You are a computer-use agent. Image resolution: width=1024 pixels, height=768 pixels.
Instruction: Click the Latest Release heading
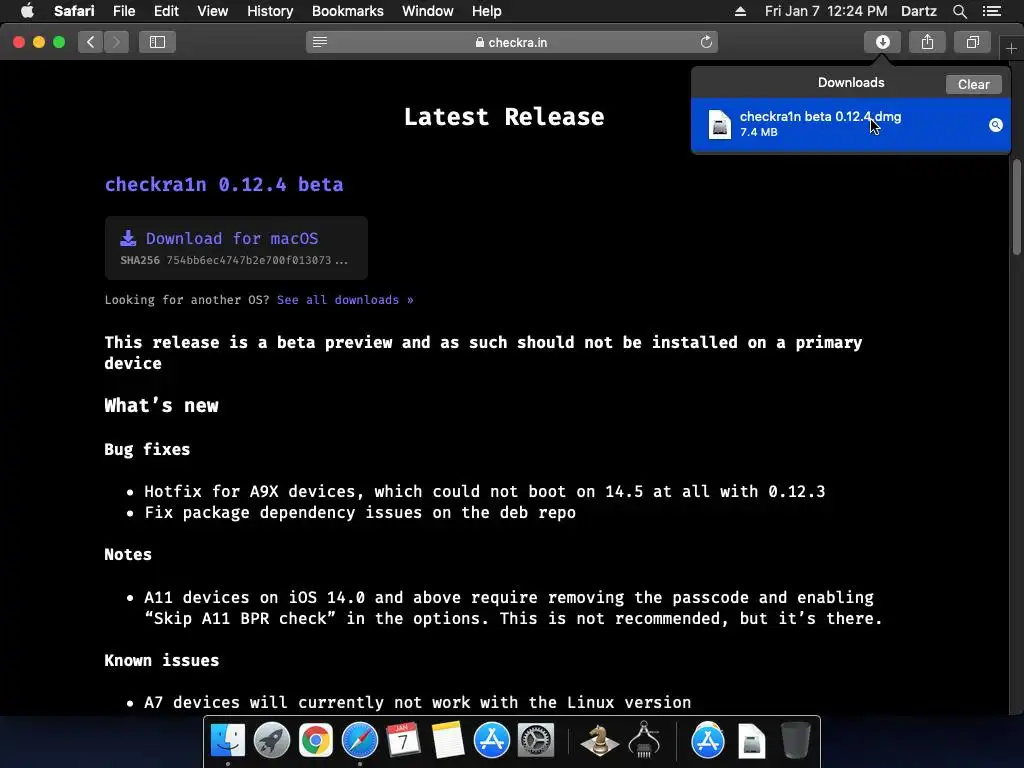click(504, 117)
